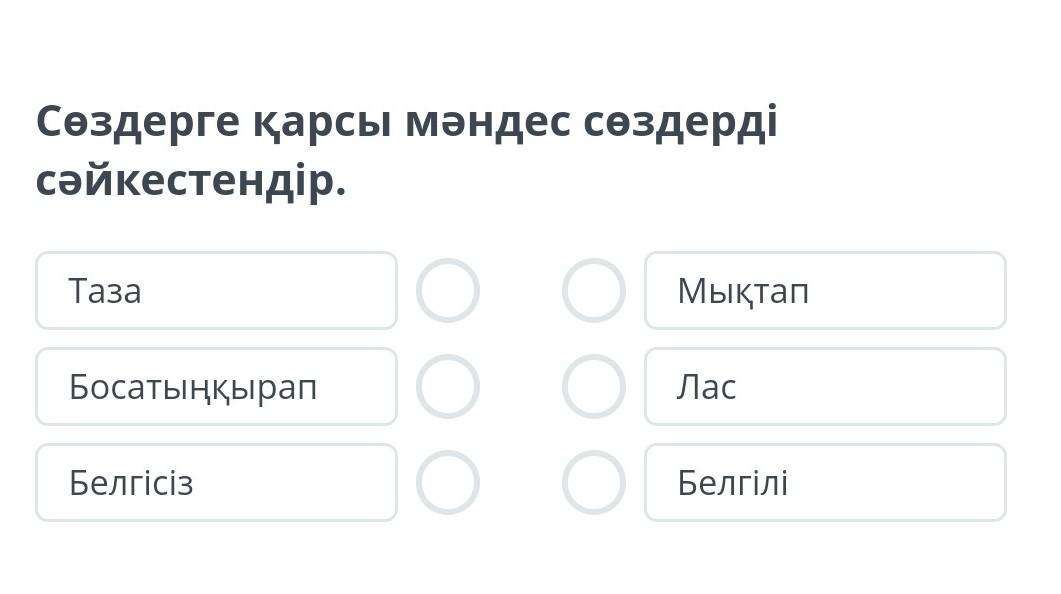Pick the Белгісіз word box

(x=216, y=483)
